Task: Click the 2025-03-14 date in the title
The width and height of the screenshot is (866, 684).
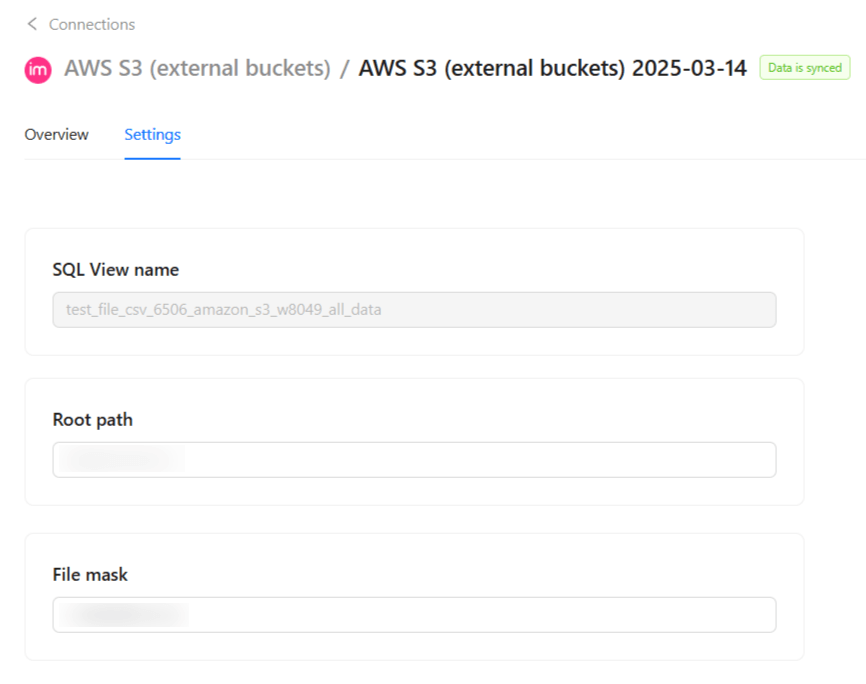Action: (689, 69)
